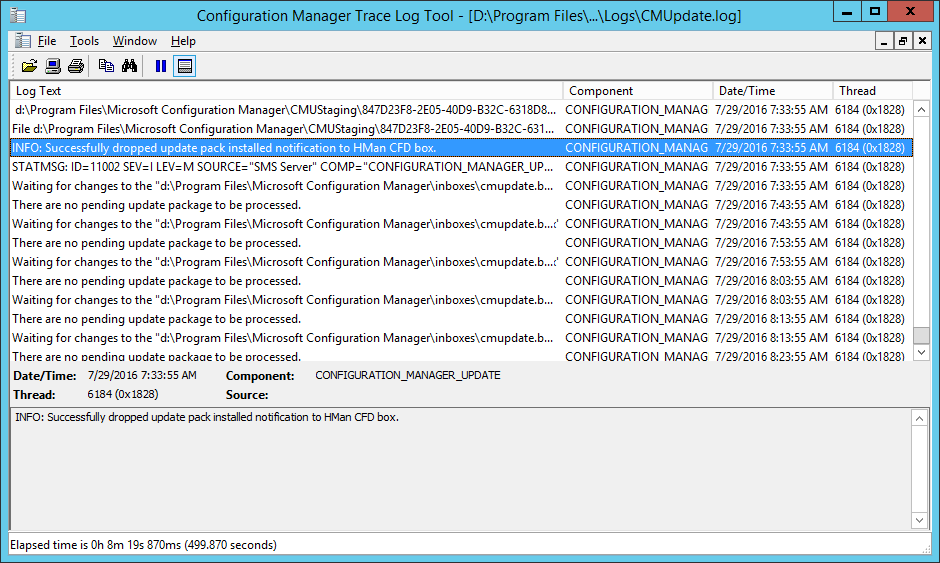Print the log with the printer icon
This screenshot has height=563, width=940.
[76, 66]
